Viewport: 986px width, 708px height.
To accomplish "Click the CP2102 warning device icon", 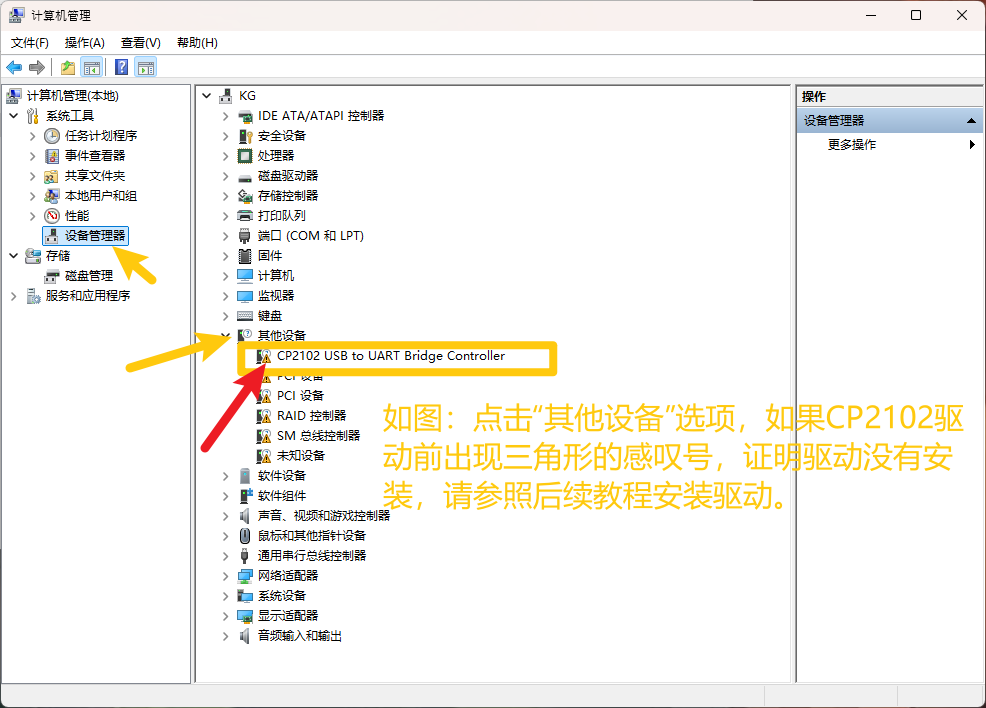I will pyautogui.click(x=264, y=357).
